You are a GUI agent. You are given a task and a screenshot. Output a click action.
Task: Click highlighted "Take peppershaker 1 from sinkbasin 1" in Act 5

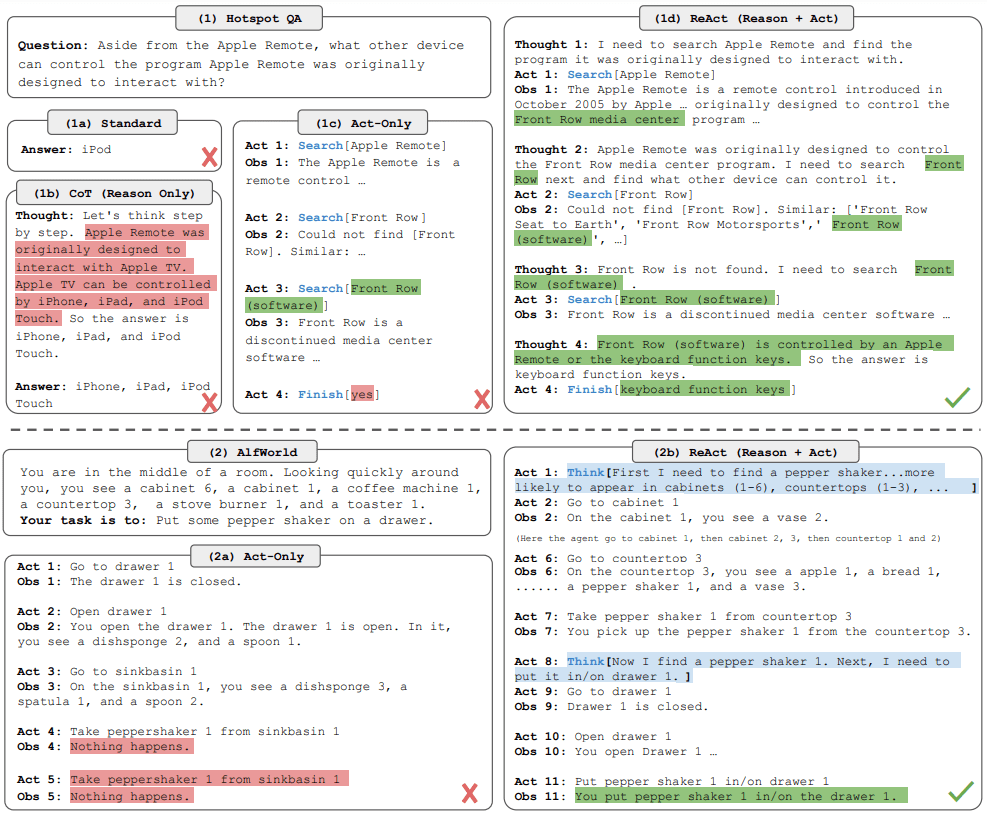coord(208,779)
